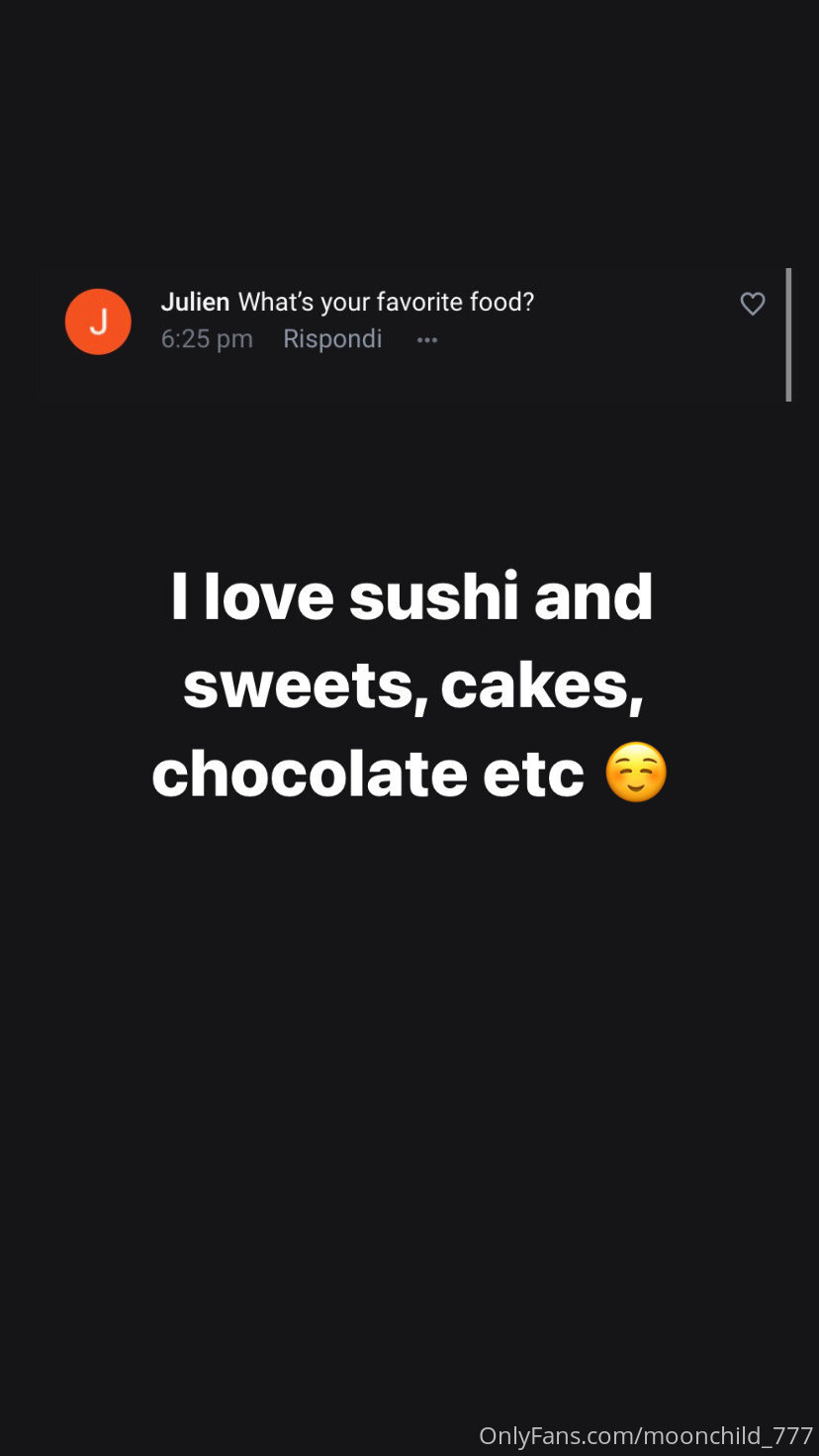Click the word "food?" in Julien's question
The height and width of the screenshot is (1456, 819).
coord(505,302)
